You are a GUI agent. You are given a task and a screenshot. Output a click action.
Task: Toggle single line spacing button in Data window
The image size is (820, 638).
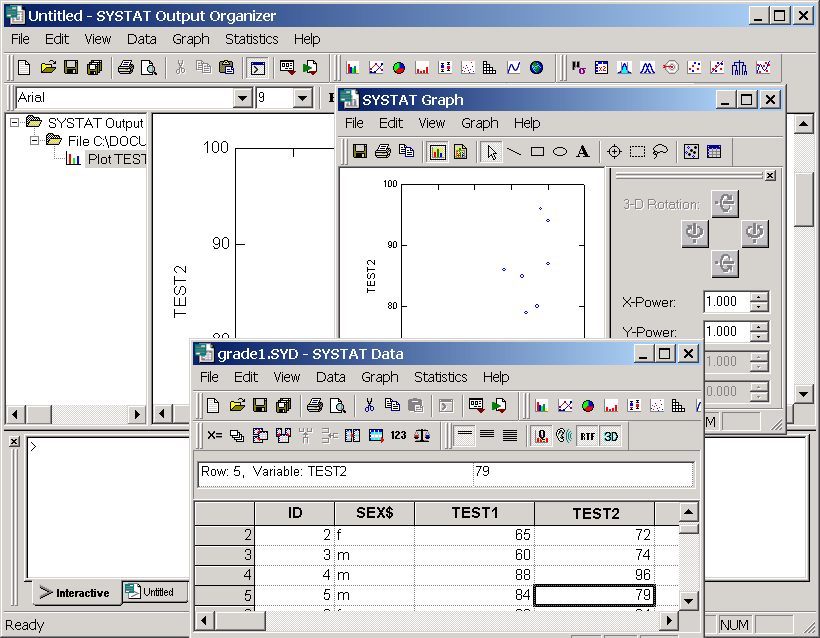(x=464, y=436)
